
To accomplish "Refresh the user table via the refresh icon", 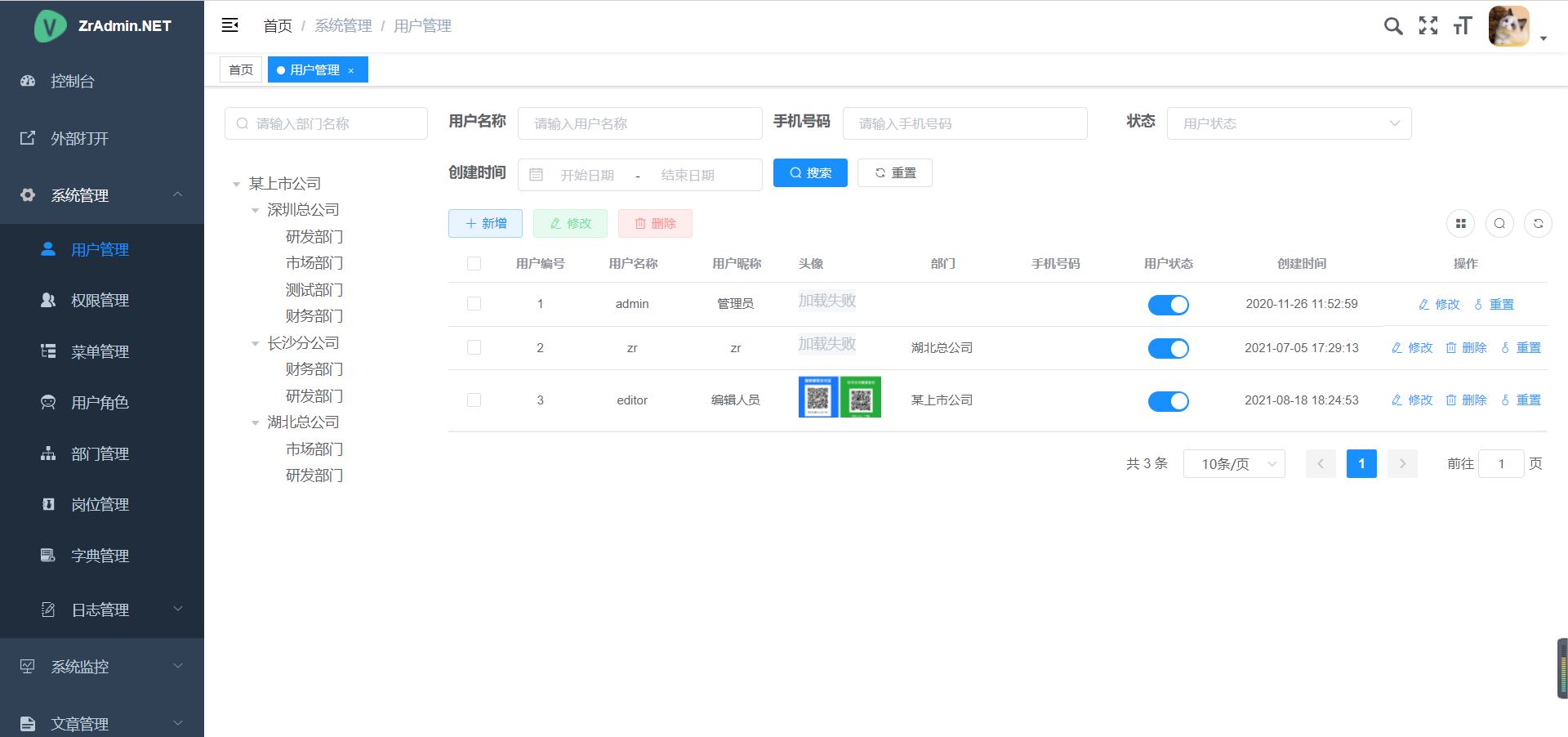I will [1539, 223].
